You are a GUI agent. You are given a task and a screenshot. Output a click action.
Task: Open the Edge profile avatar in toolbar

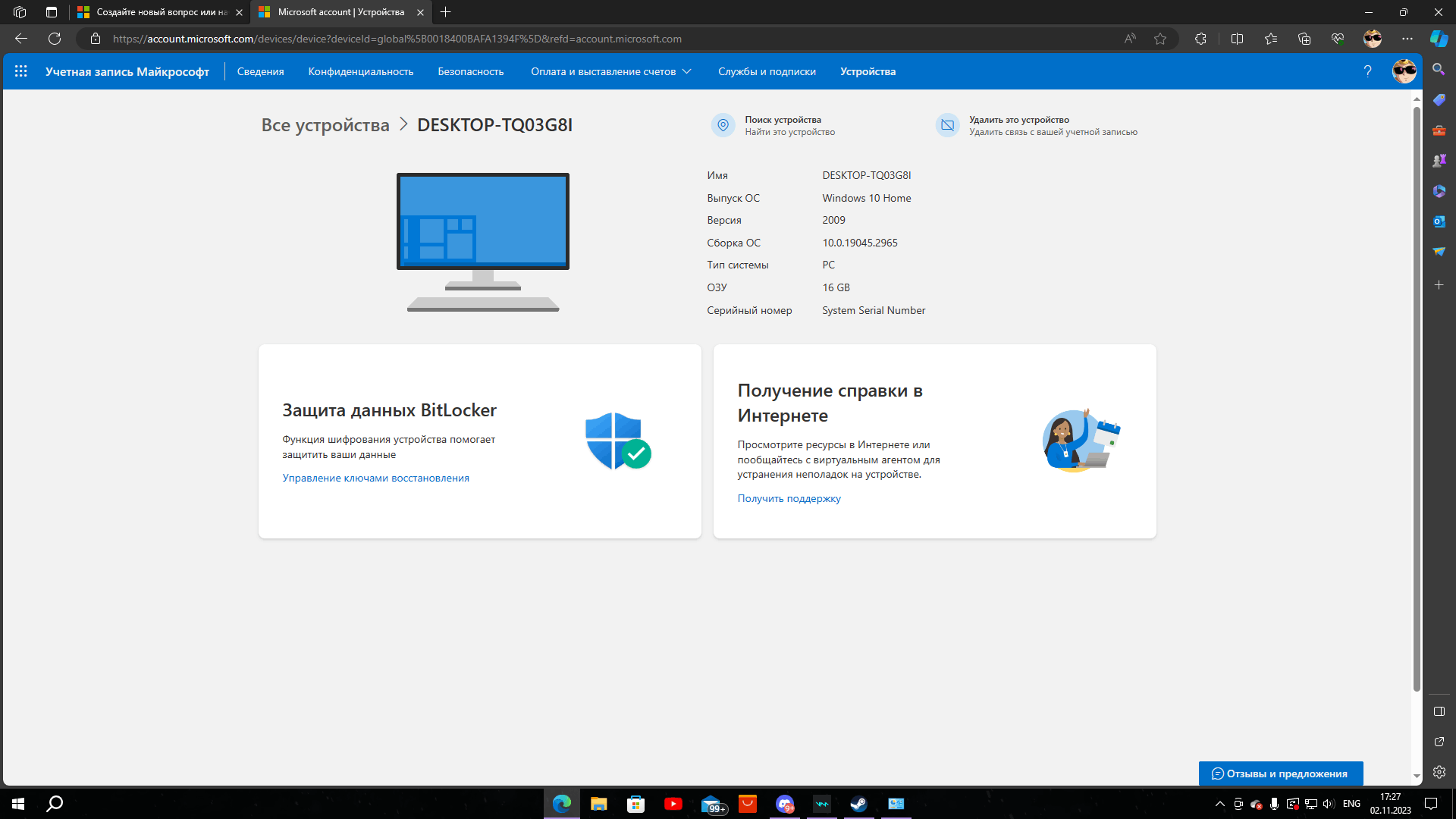tap(1373, 39)
